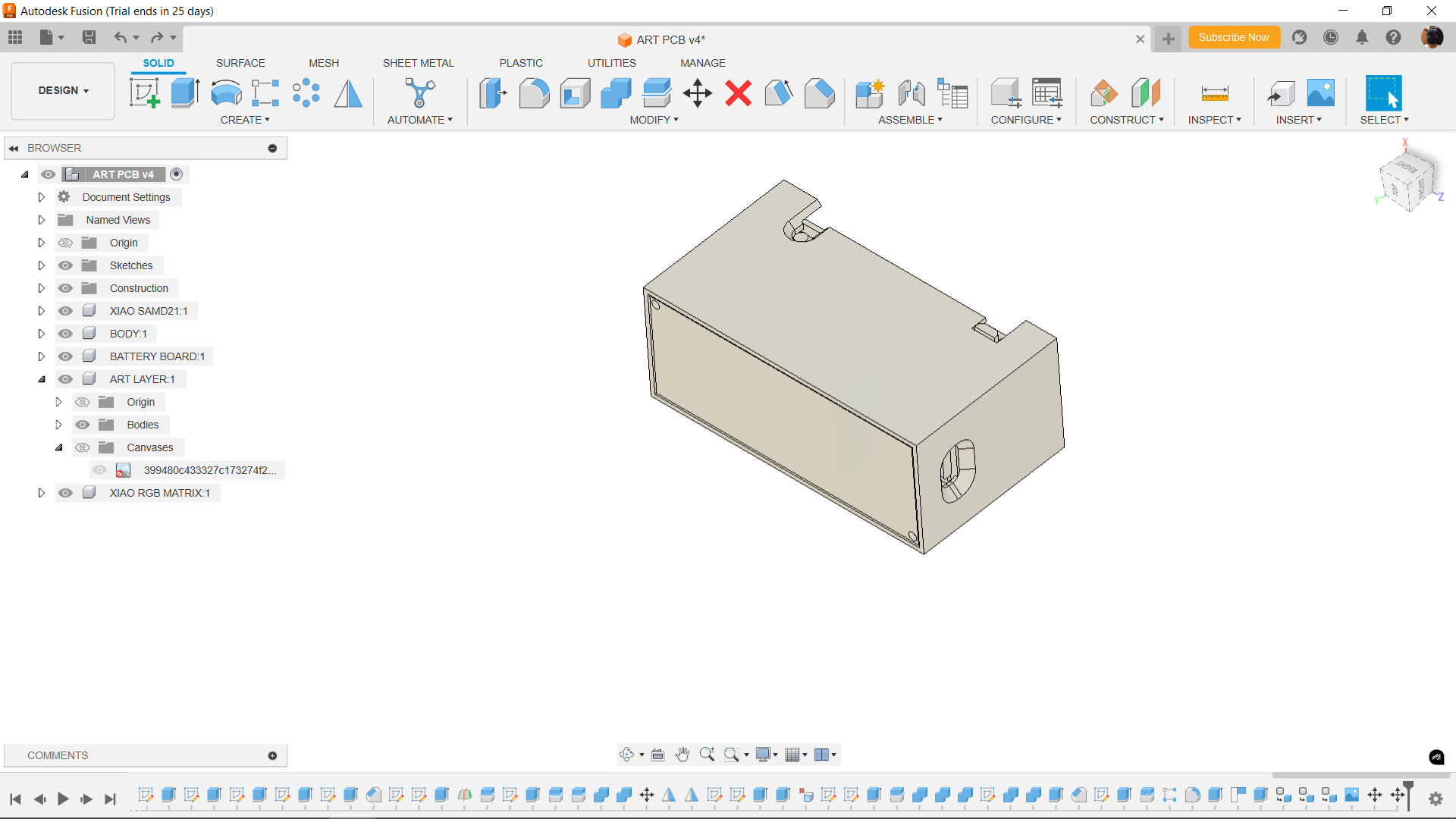Open the Automate fork icon

(x=419, y=93)
